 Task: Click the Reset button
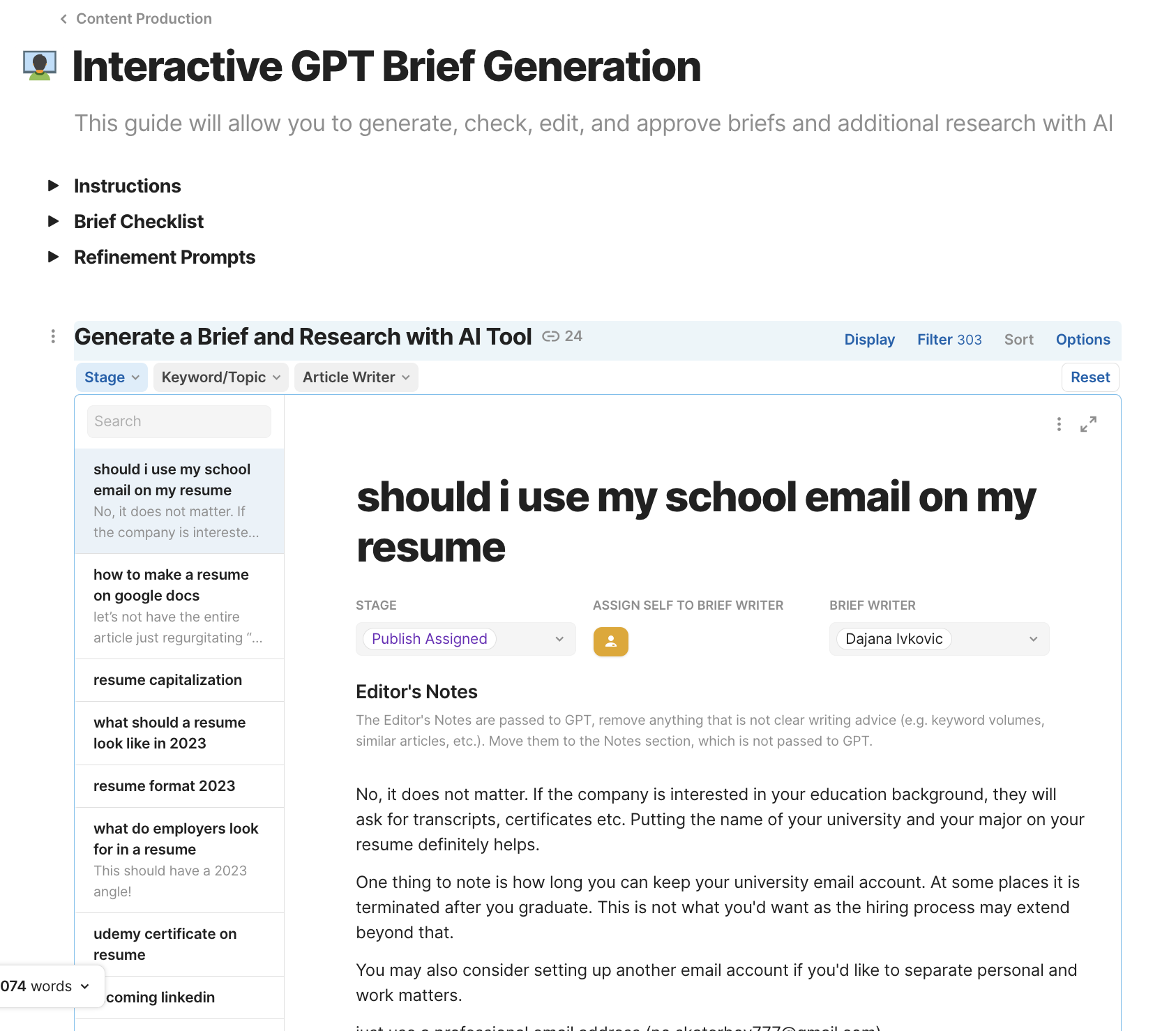coord(1090,377)
